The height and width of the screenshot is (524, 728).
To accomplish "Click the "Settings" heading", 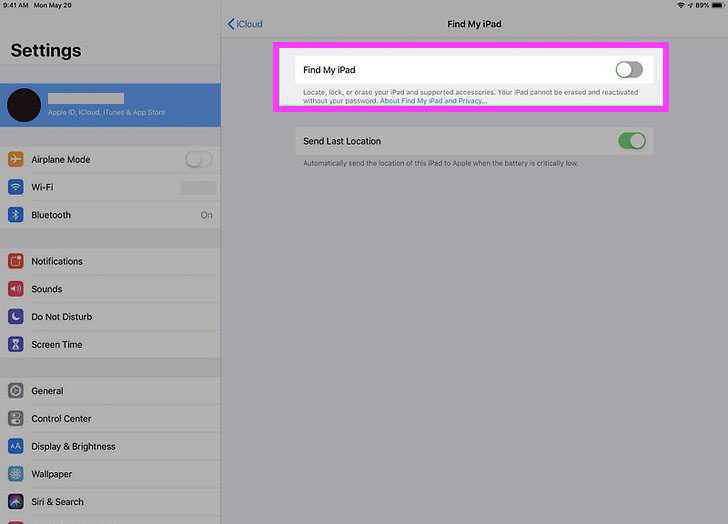I will pyautogui.click(x=46, y=50).
